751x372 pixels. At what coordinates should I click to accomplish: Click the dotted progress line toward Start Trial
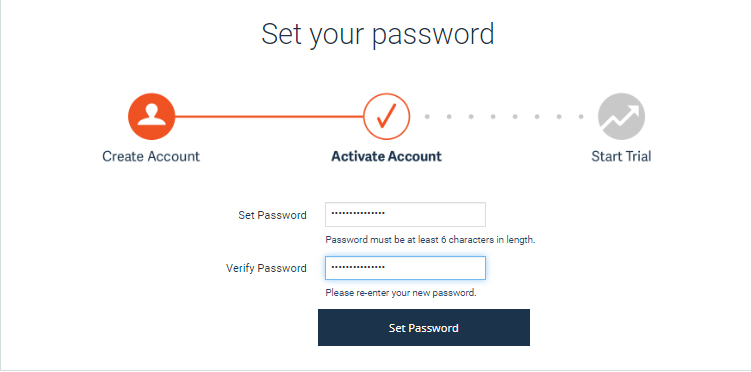coord(504,116)
